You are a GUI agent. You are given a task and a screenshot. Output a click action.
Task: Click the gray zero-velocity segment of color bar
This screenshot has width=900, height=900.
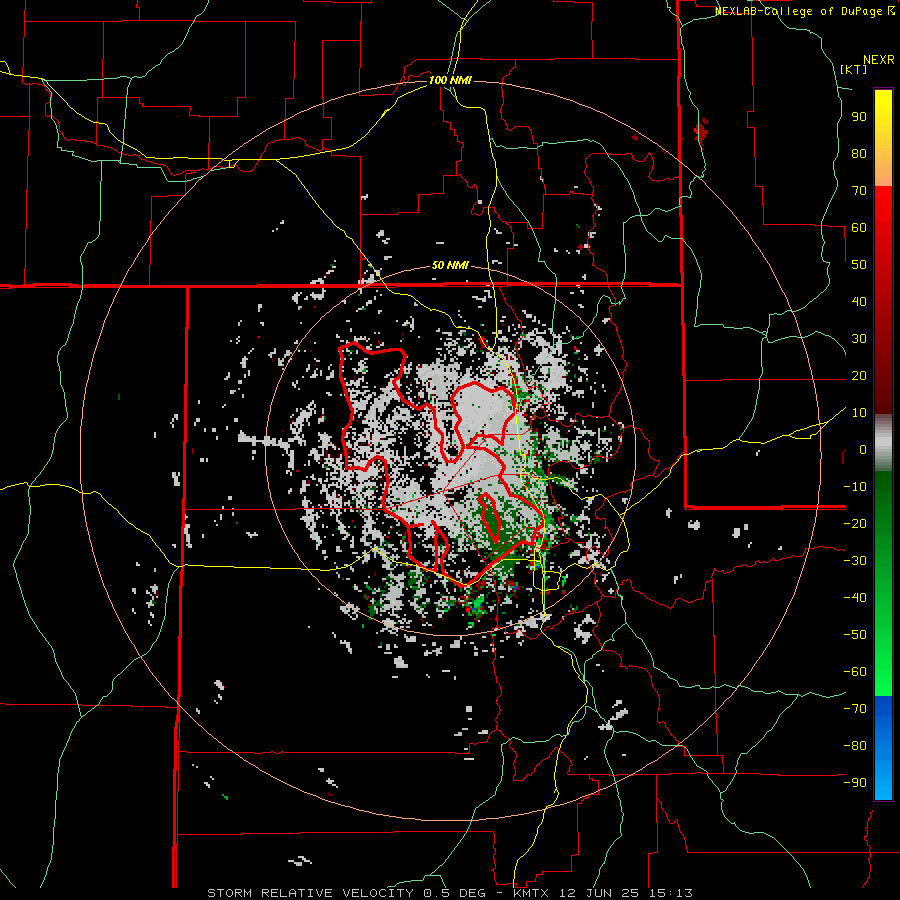(x=883, y=442)
